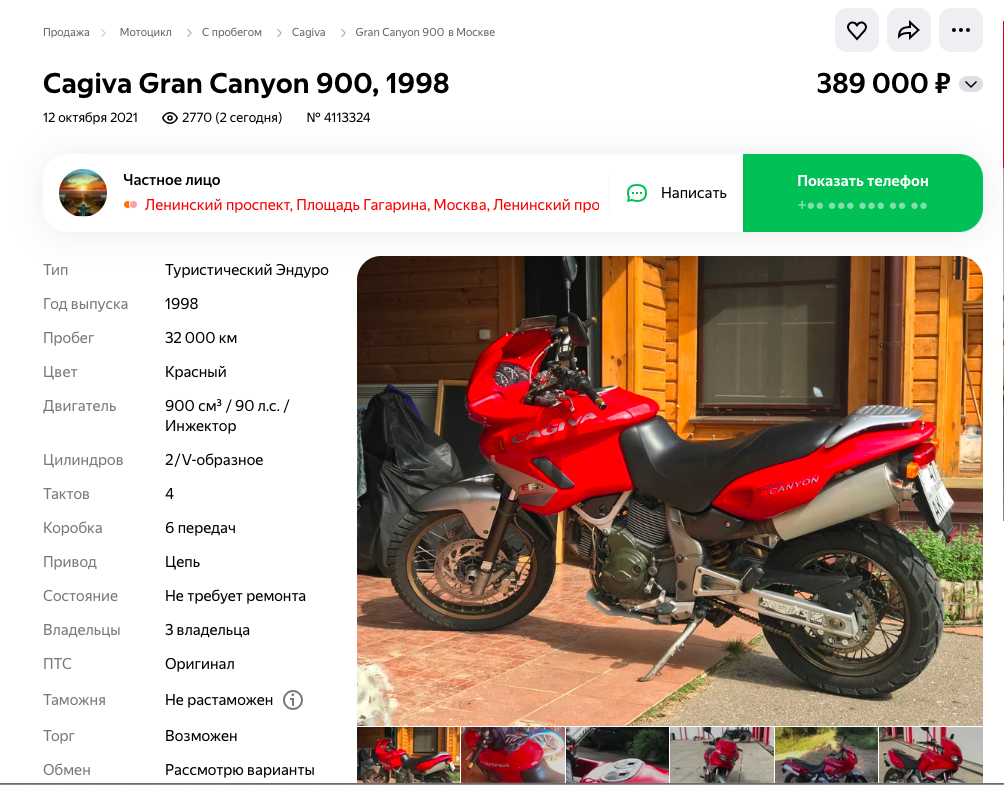The height and width of the screenshot is (785, 1004).
Task: Select С пробегом breadcrumb
Action: (x=232, y=32)
